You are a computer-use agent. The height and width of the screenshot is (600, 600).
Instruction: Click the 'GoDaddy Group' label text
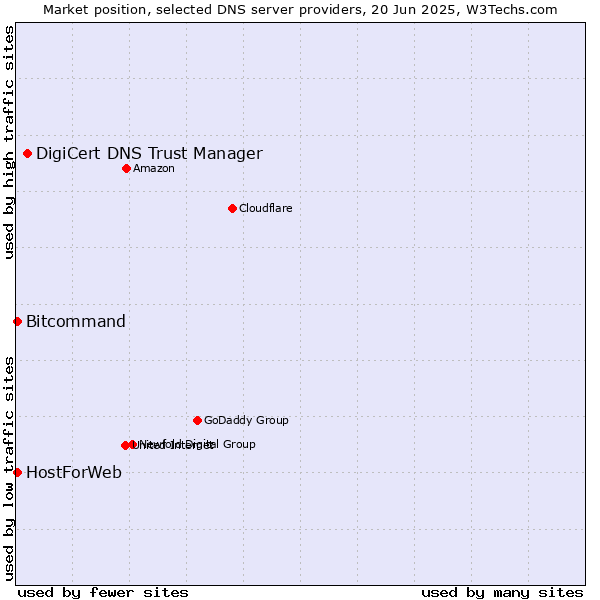click(x=246, y=421)
